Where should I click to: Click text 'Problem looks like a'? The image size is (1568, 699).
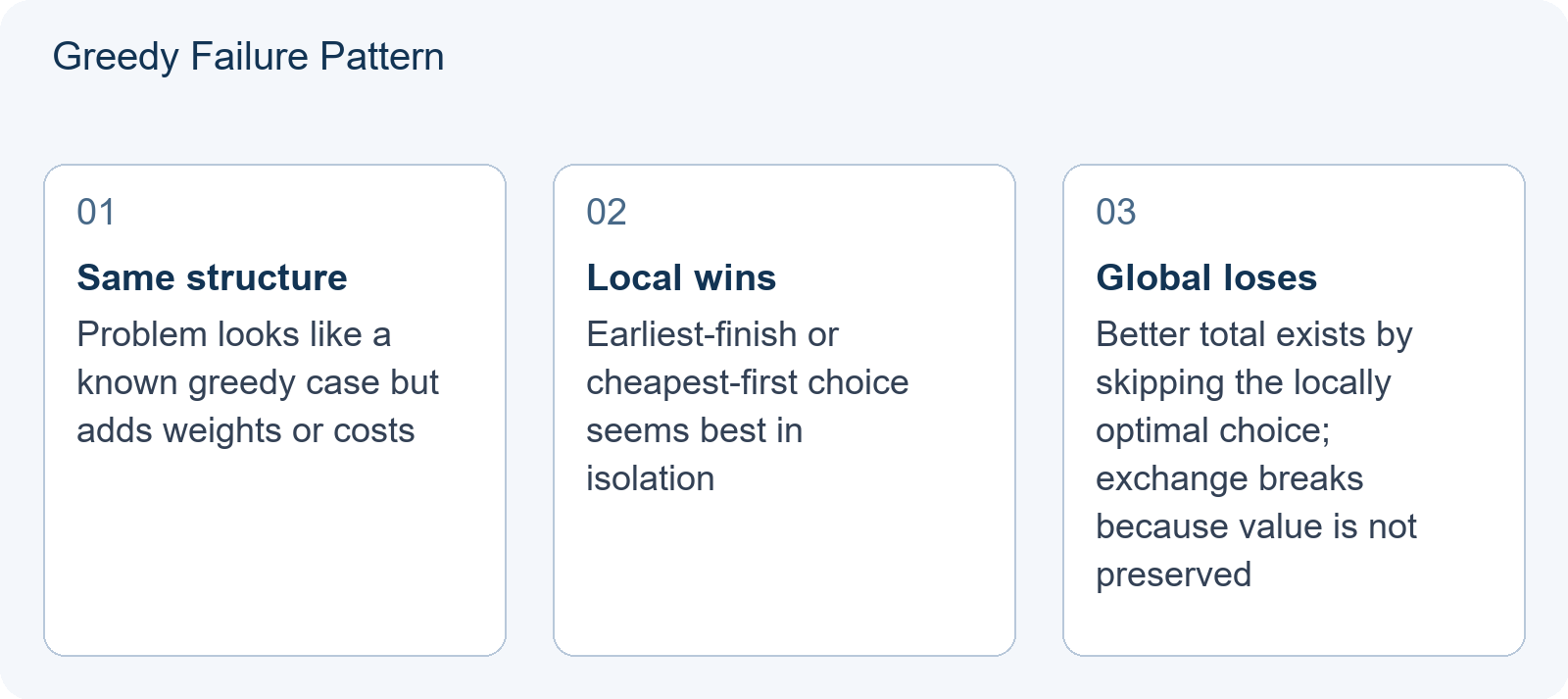click(234, 334)
